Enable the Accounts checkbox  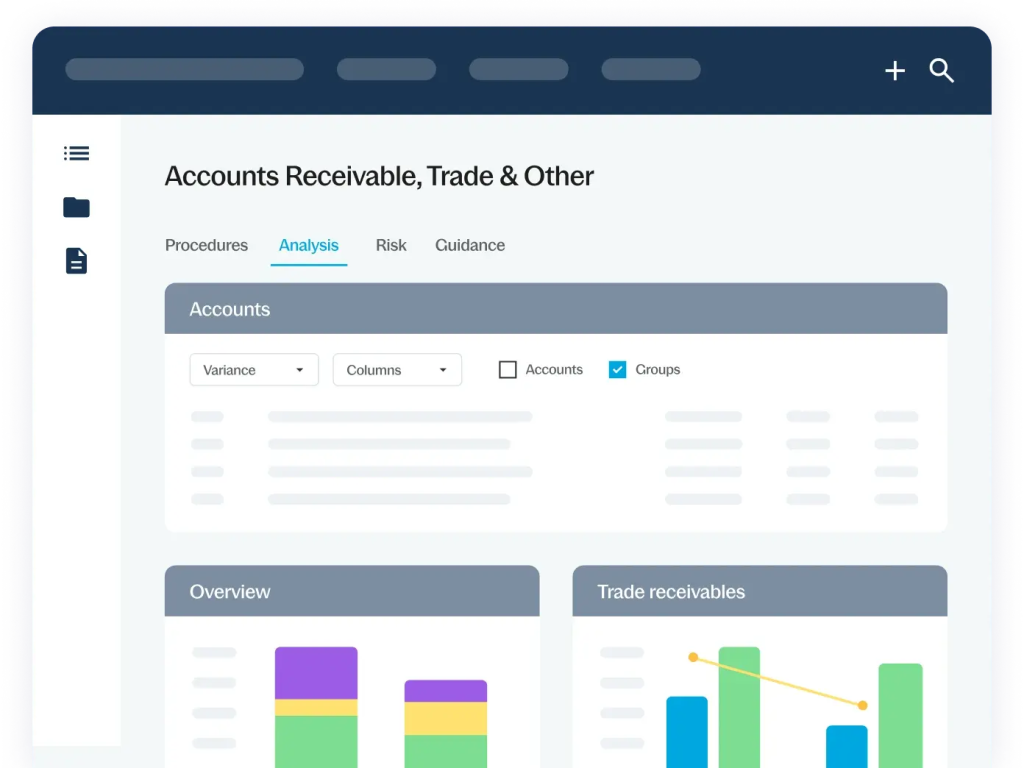point(508,370)
